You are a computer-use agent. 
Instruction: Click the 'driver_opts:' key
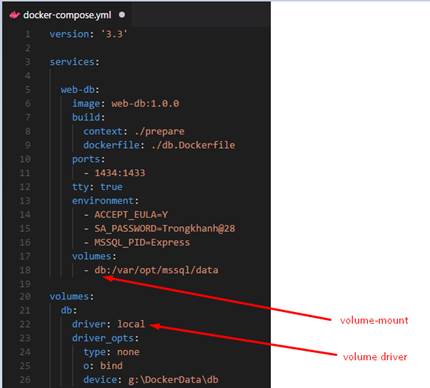click(105, 338)
